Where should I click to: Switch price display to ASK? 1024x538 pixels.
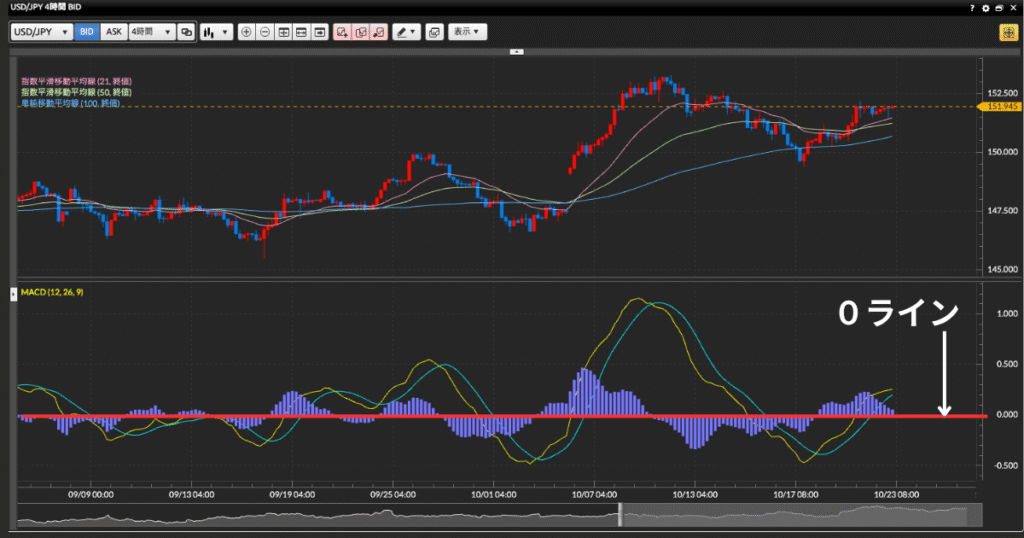click(114, 32)
